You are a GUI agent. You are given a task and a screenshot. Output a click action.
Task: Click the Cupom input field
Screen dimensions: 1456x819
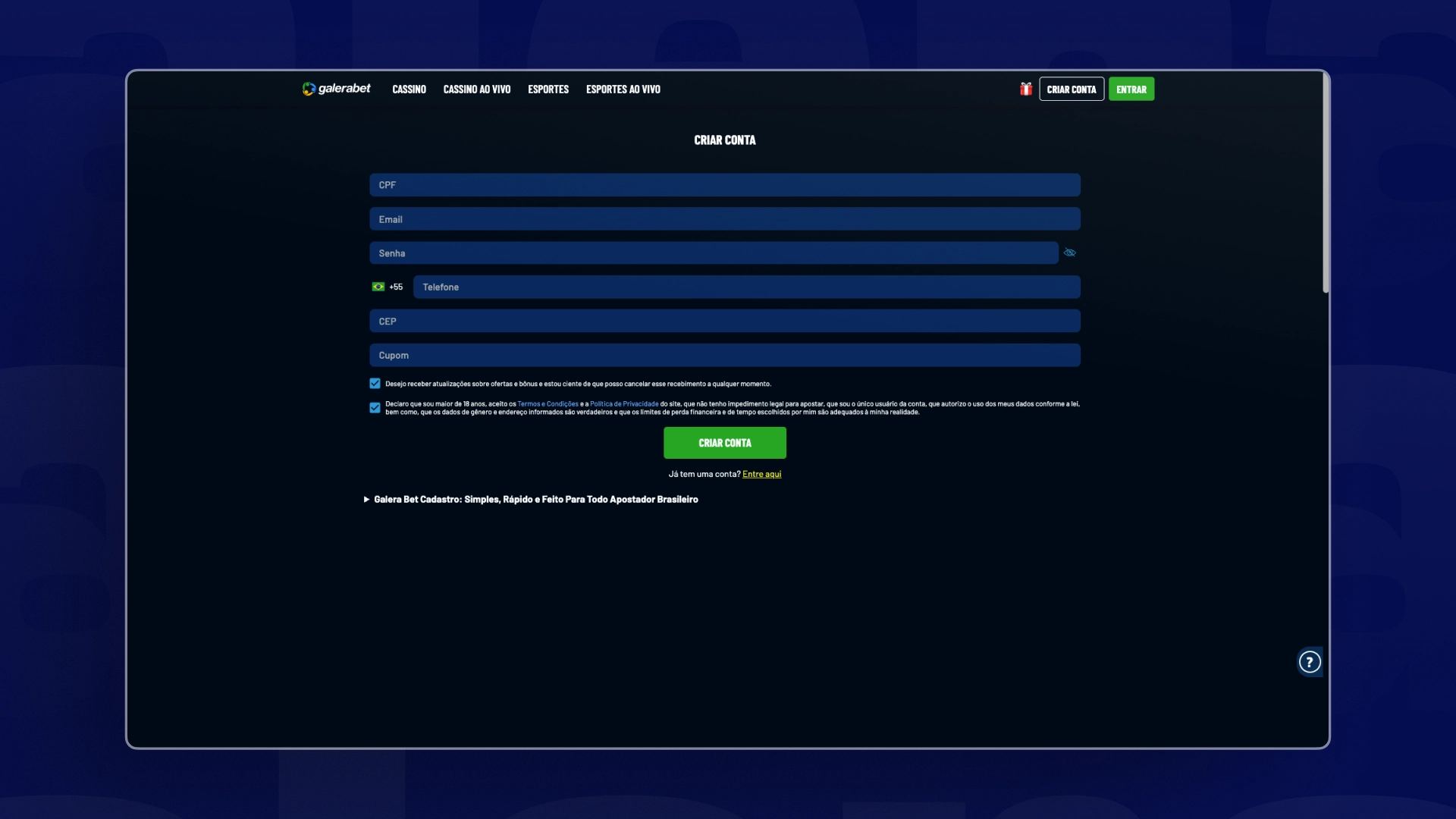(x=725, y=356)
